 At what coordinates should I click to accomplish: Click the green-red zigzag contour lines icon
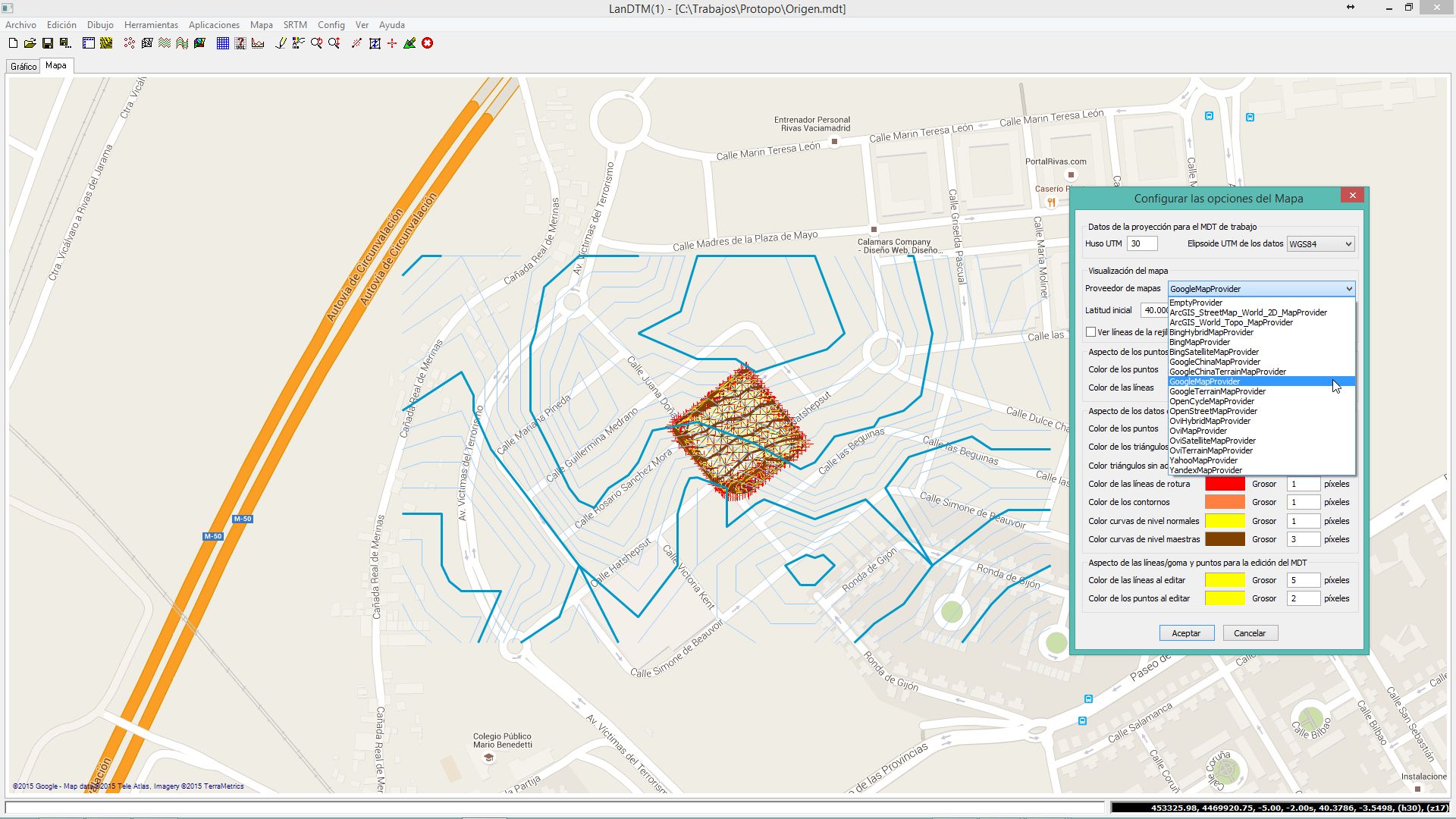click(x=165, y=43)
